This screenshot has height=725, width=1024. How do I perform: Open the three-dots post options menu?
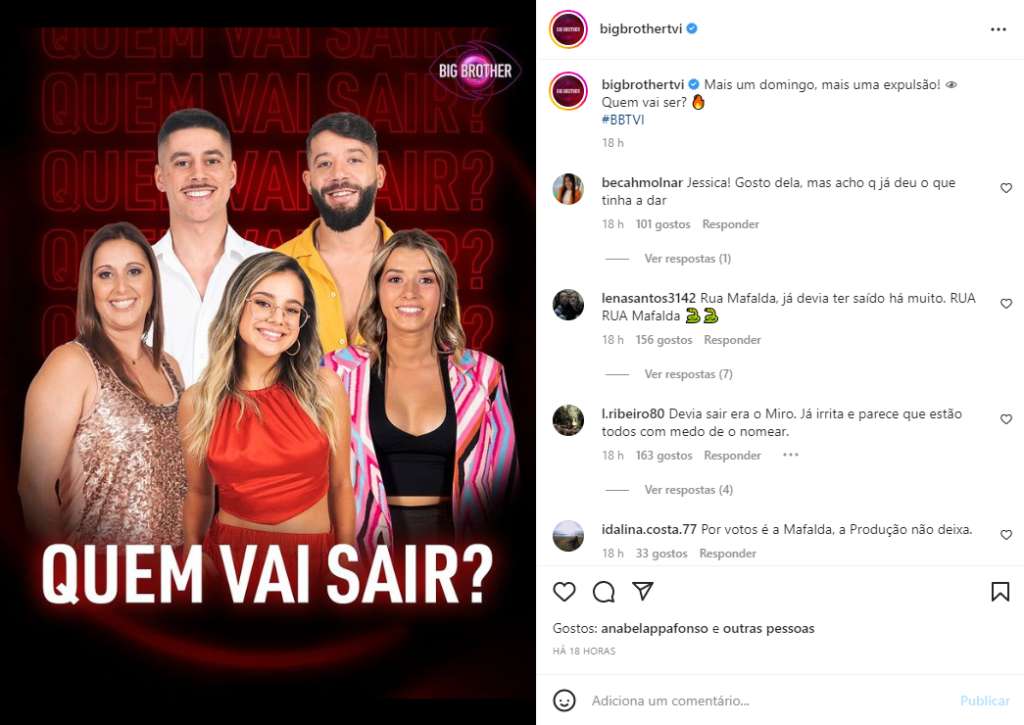click(998, 29)
